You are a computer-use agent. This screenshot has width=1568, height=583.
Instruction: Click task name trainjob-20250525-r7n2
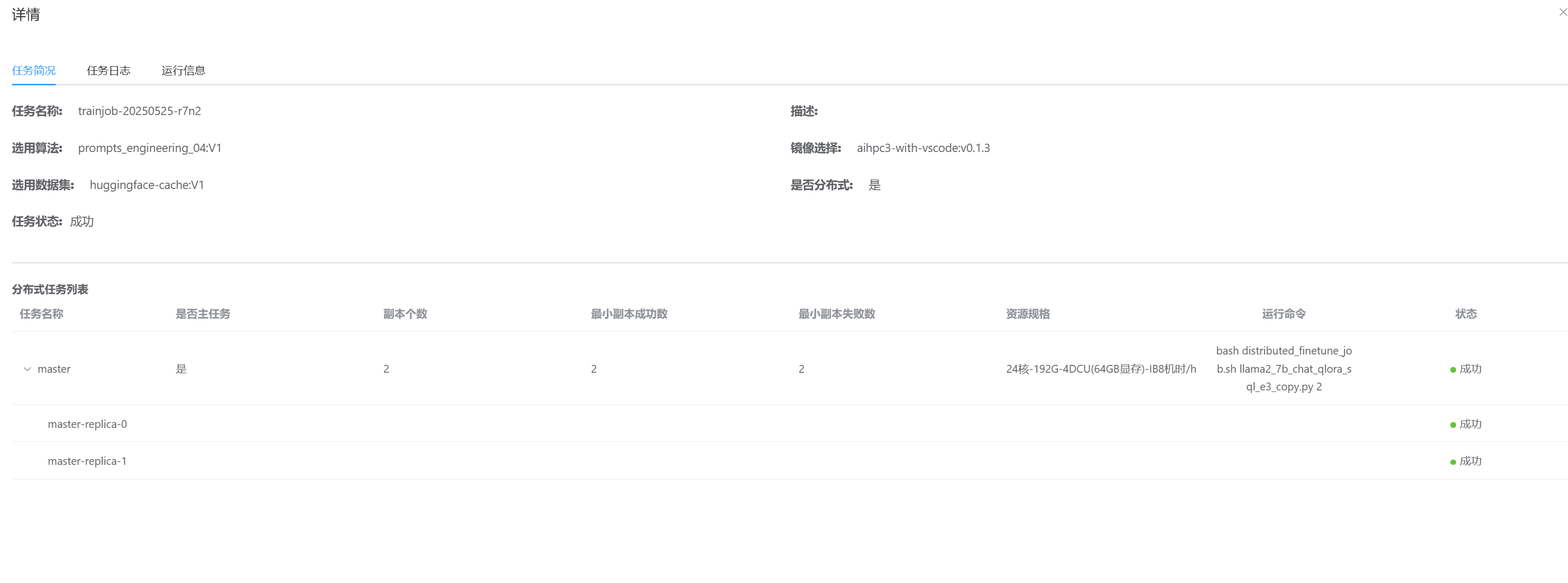coord(139,111)
